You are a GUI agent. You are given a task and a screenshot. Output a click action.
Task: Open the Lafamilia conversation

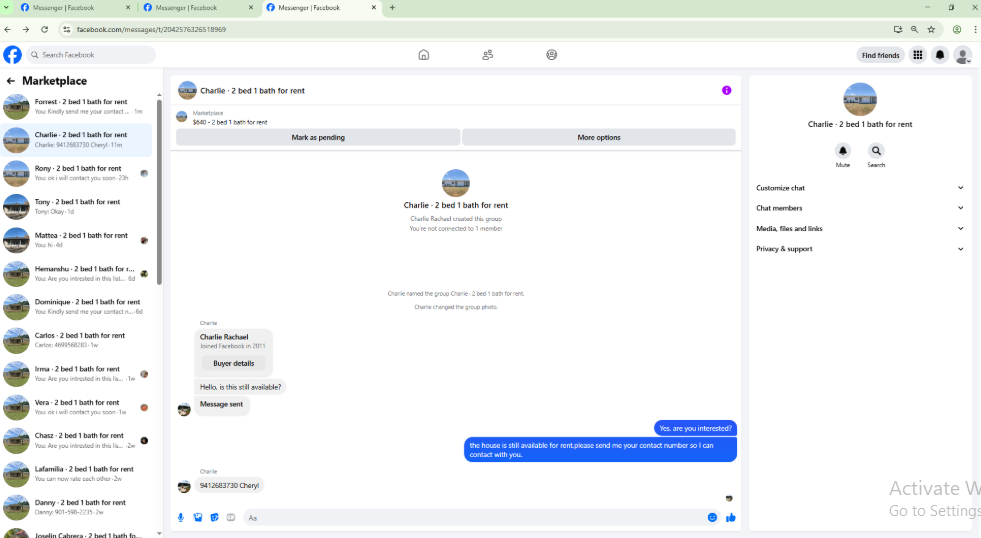pos(77,474)
